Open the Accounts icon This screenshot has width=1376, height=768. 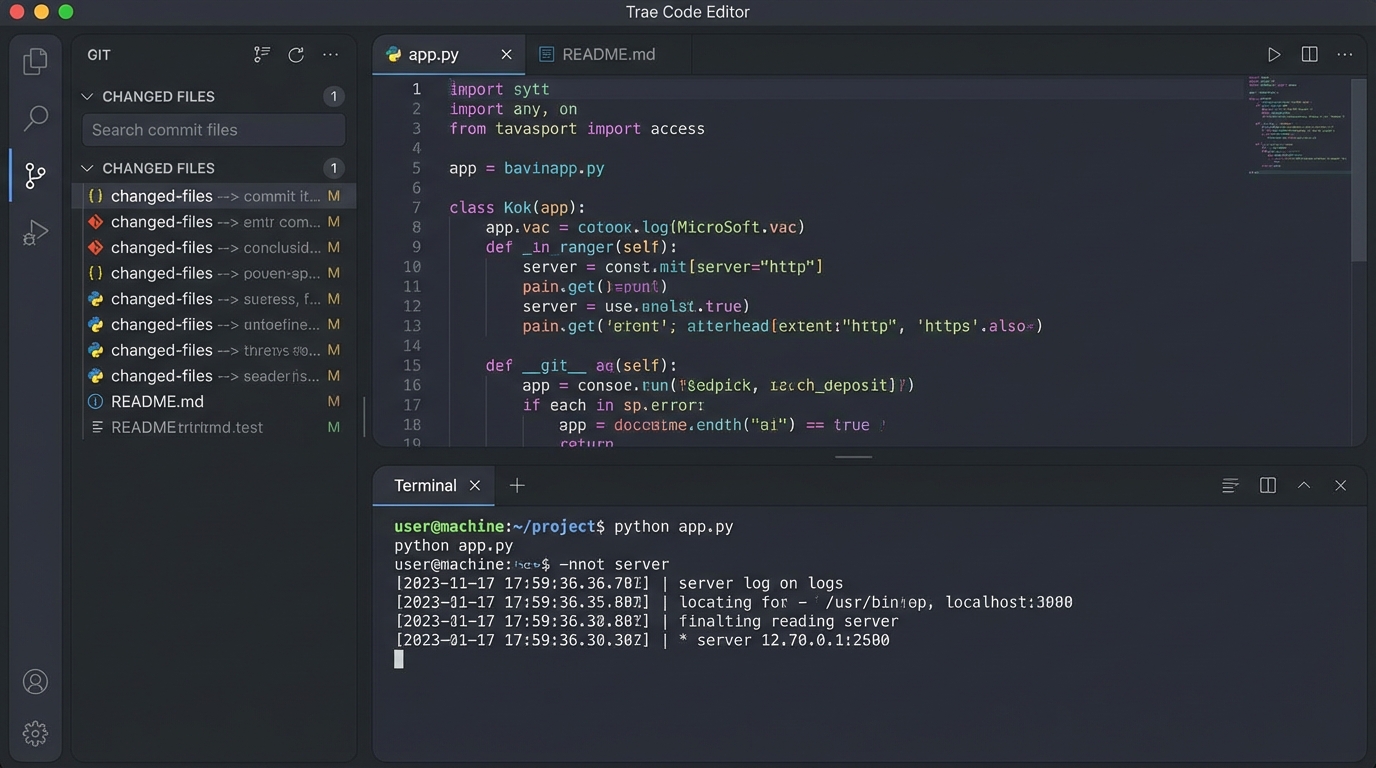[x=35, y=681]
